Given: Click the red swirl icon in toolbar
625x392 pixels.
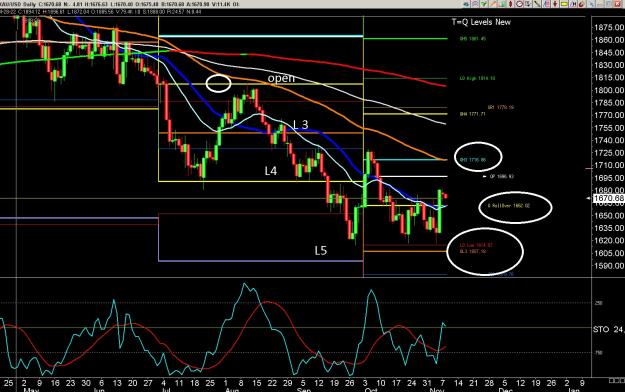Looking at the screenshot, I should tap(582, 4).
